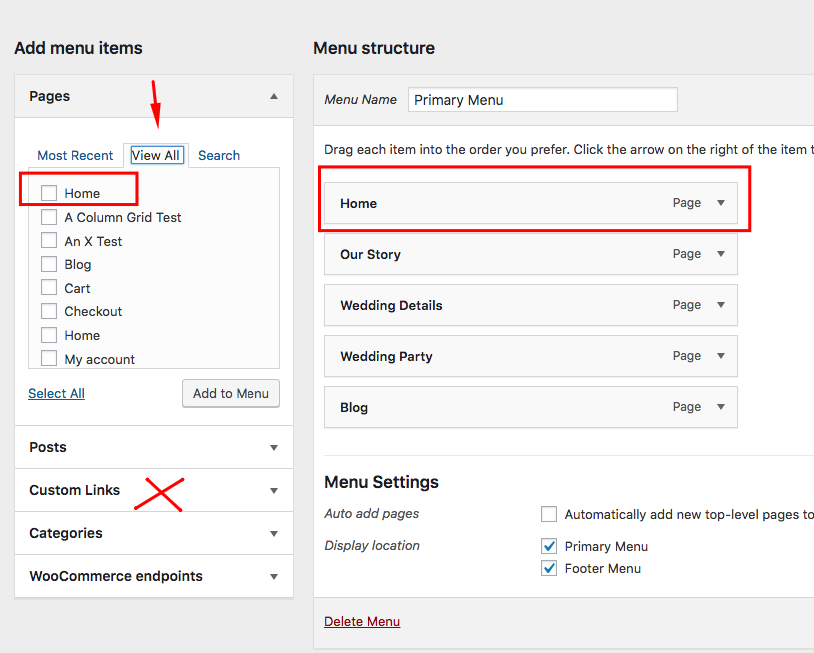This screenshot has width=814, height=653.
Task: Enable automatically add new top-level pages
Action: click(549, 514)
